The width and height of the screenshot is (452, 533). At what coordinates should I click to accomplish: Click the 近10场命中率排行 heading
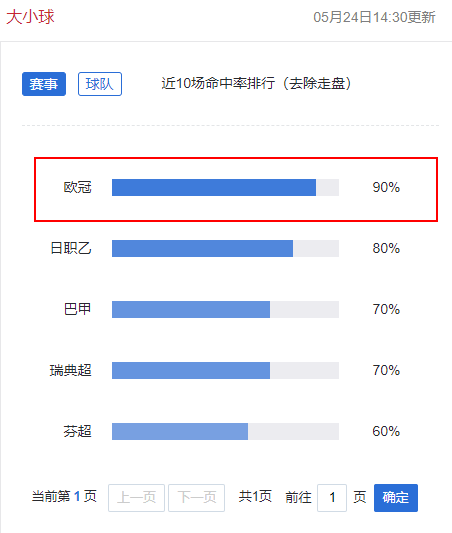tap(218, 83)
